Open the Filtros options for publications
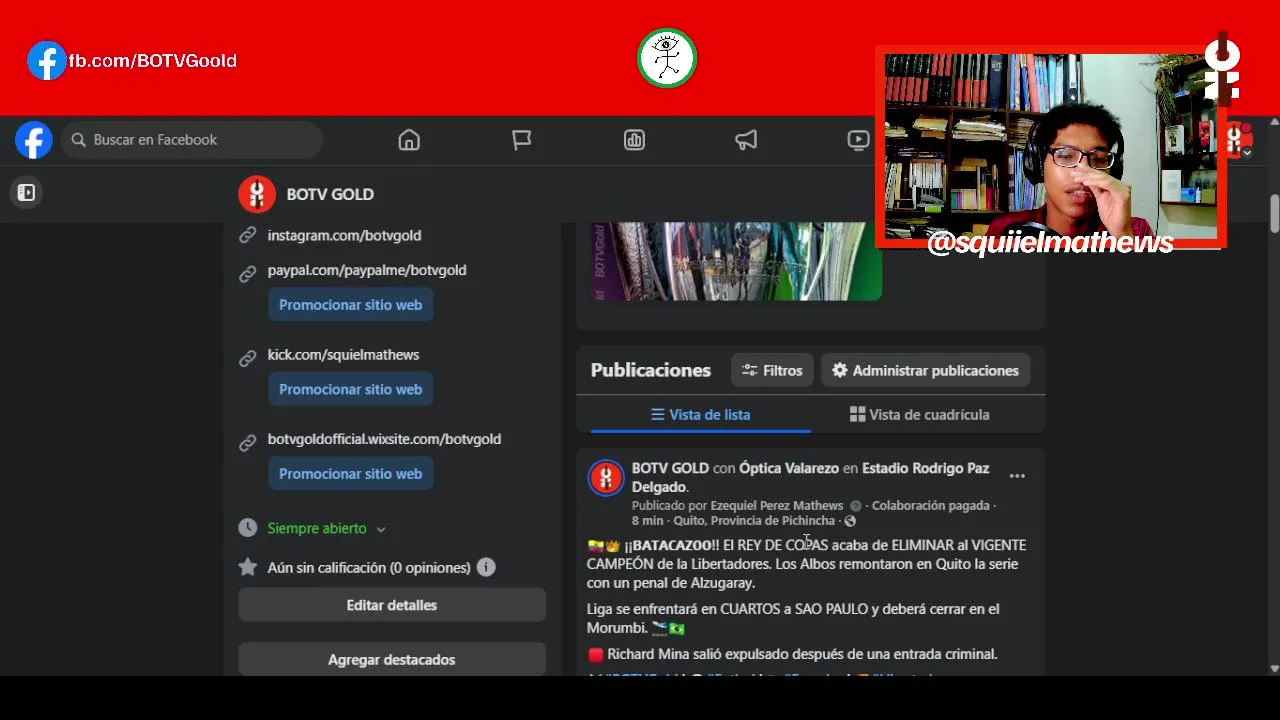Viewport: 1280px width, 720px height. [772, 370]
